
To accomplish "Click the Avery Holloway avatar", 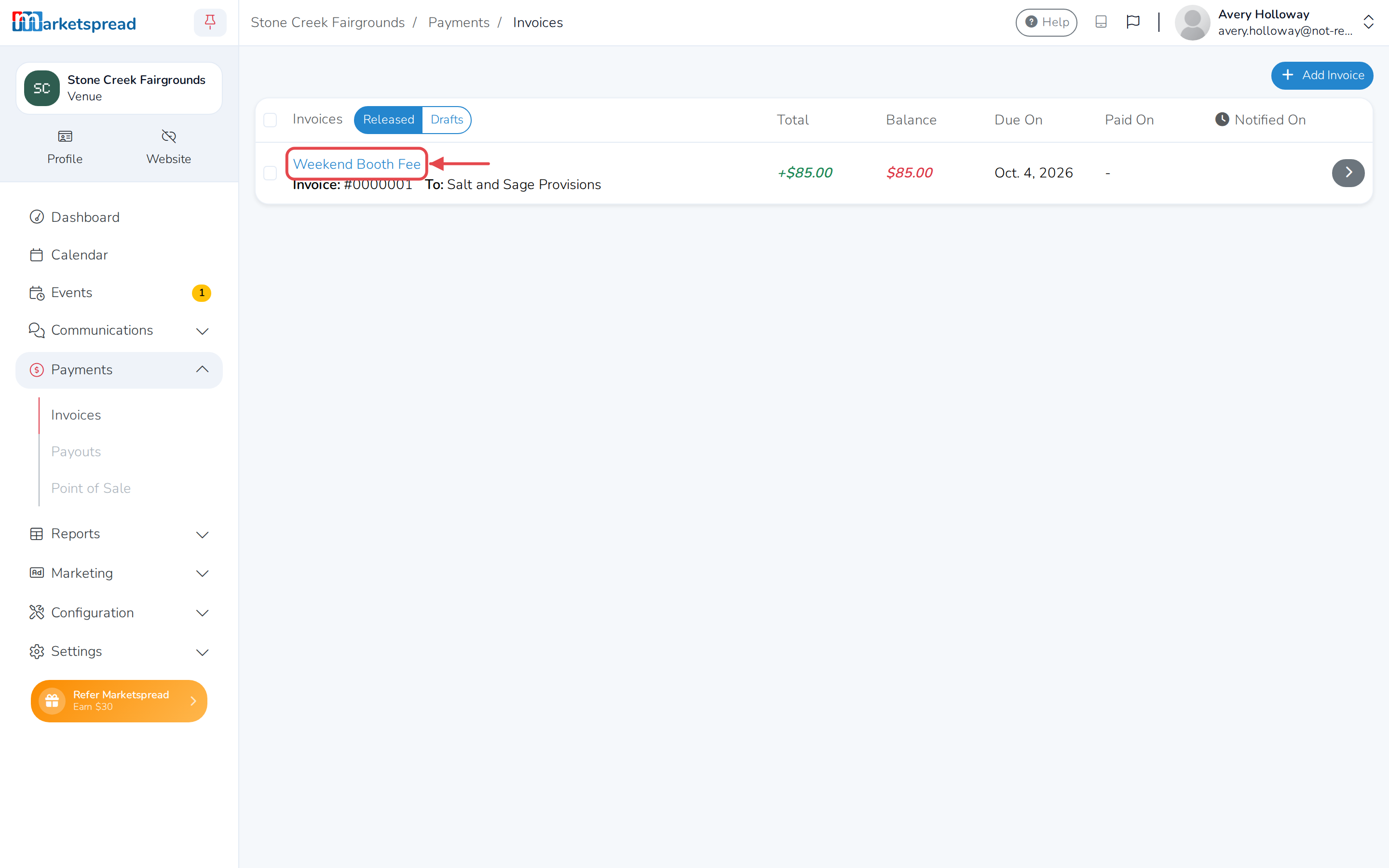I will point(1192,22).
